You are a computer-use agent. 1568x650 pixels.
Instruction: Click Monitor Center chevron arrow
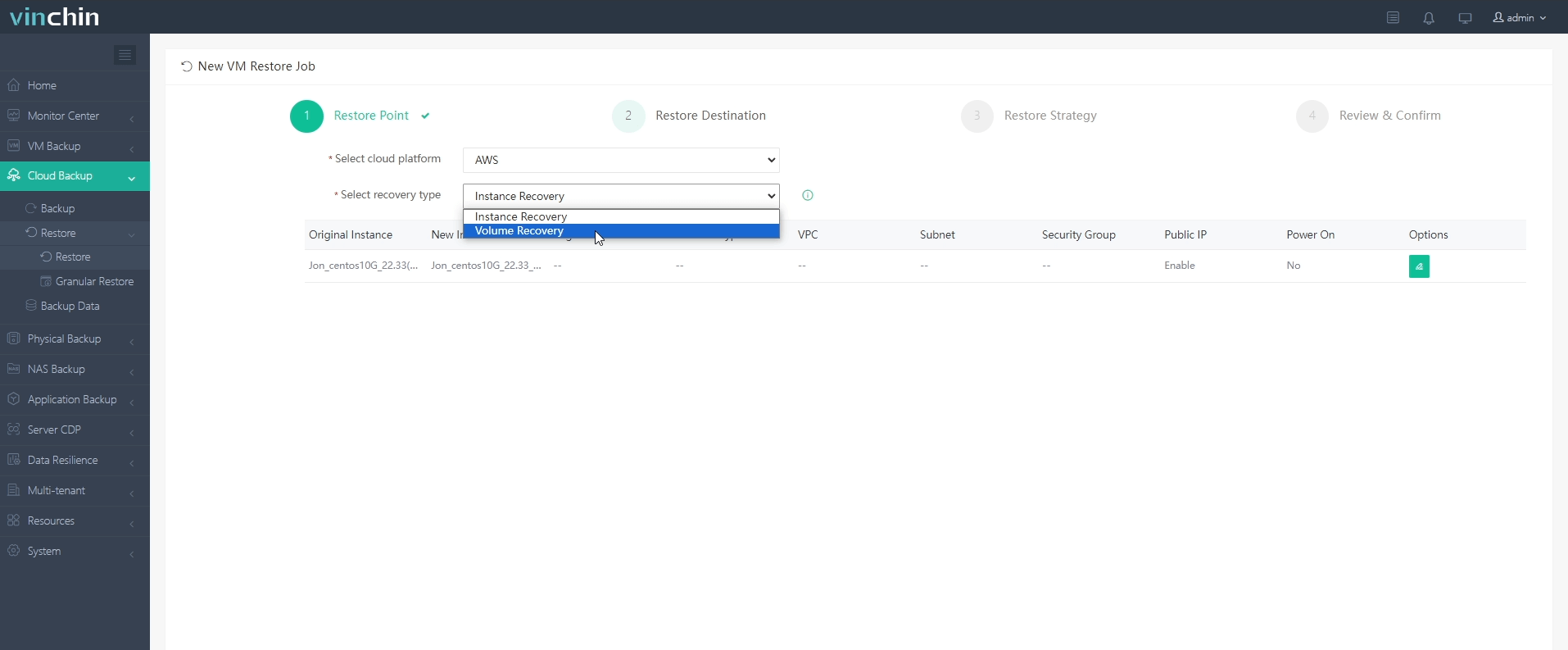click(132, 118)
